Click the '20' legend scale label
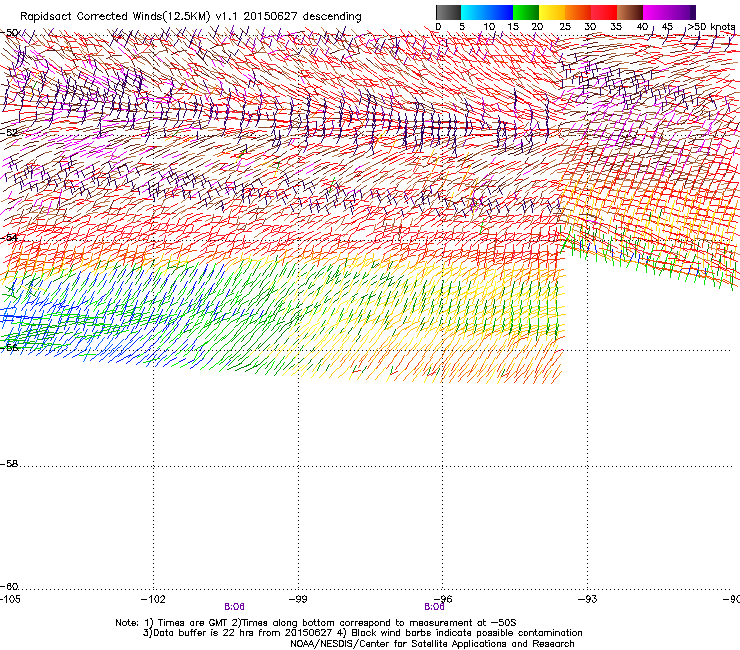Viewport: 740px width, 650px height. [x=537, y=27]
